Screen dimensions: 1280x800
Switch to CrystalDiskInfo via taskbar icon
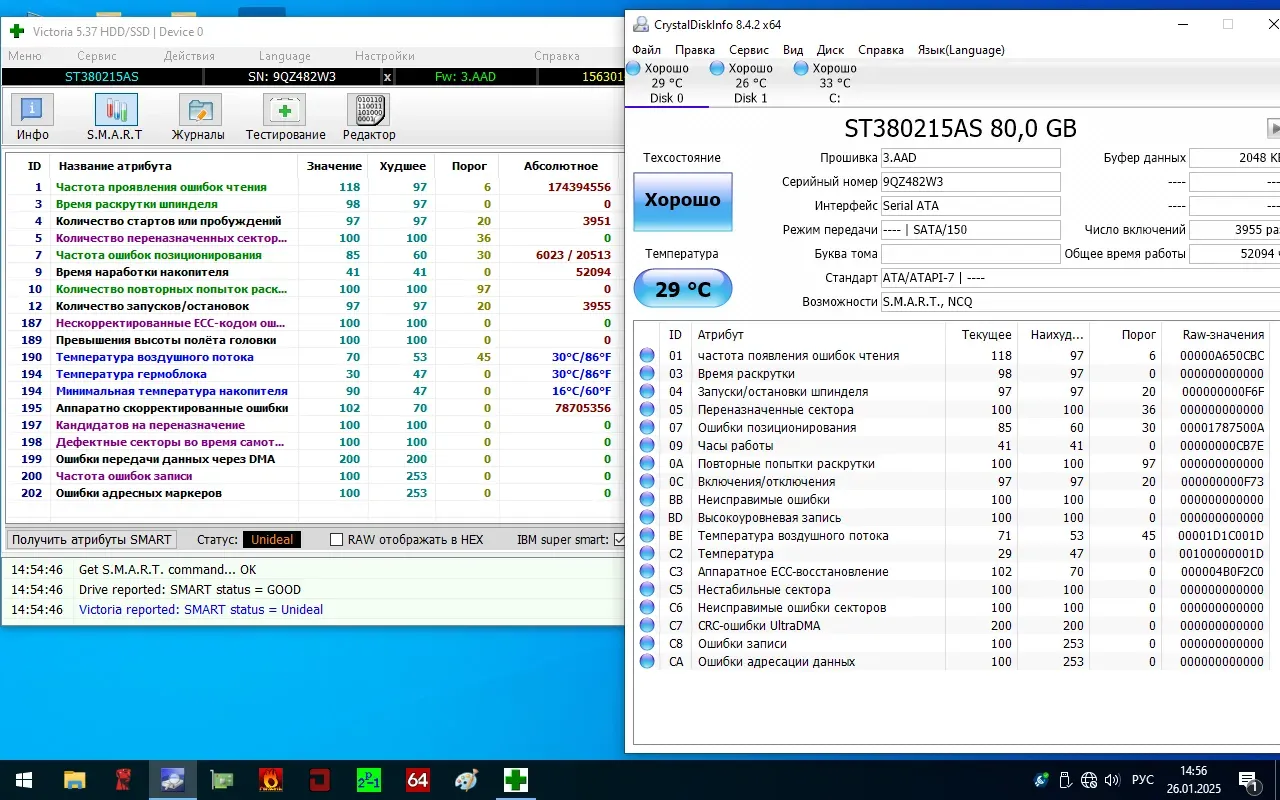click(x=172, y=780)
